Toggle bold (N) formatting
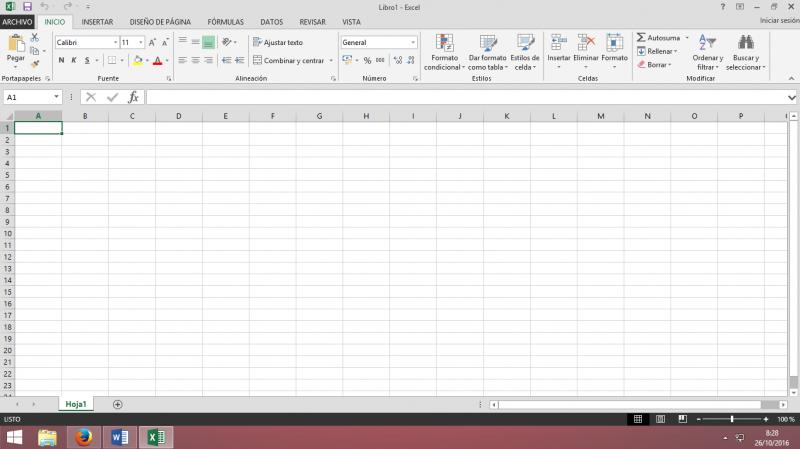This screenshot has width=800, height=449. click(x=61, y=61)
